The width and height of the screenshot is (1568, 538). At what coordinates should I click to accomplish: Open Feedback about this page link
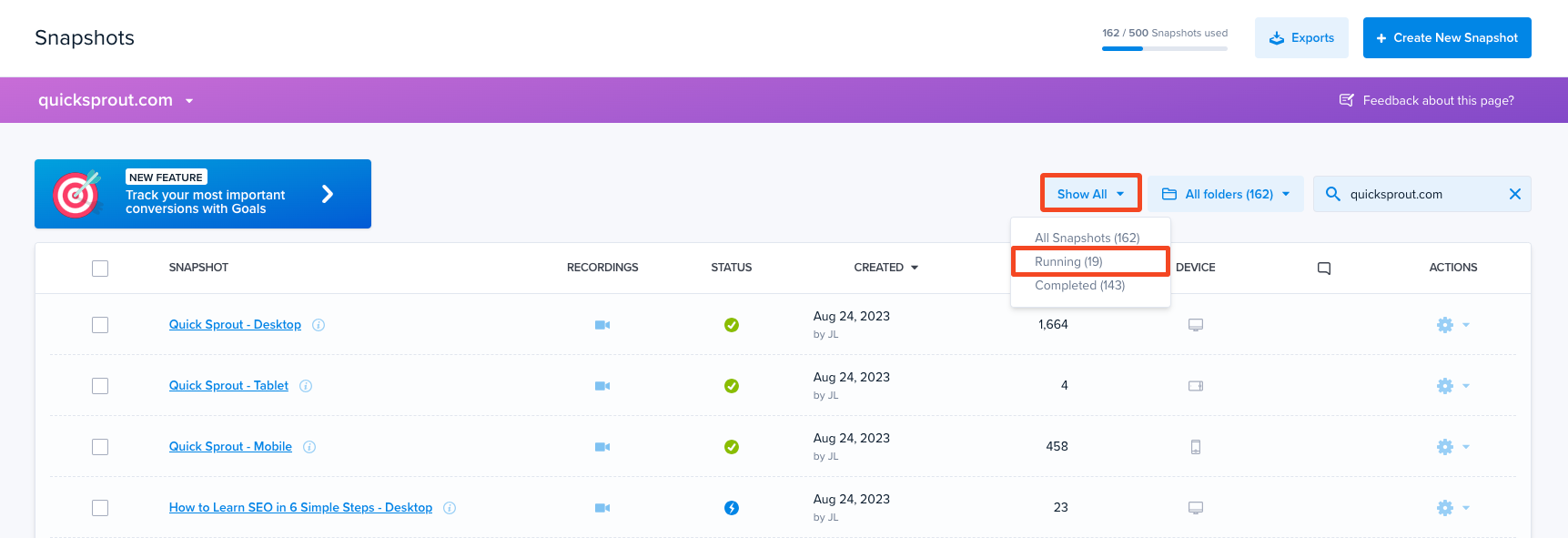tap(1427, 100)
